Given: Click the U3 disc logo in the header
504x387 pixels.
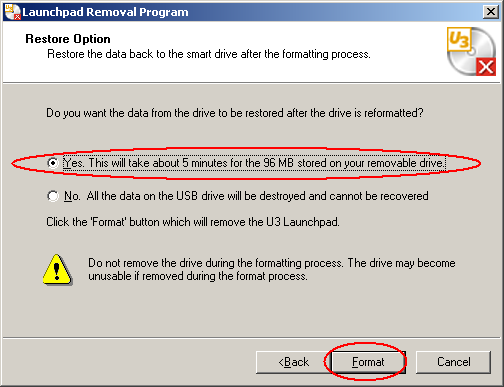Looking at the screenshot, I should [x=471, y=51].
